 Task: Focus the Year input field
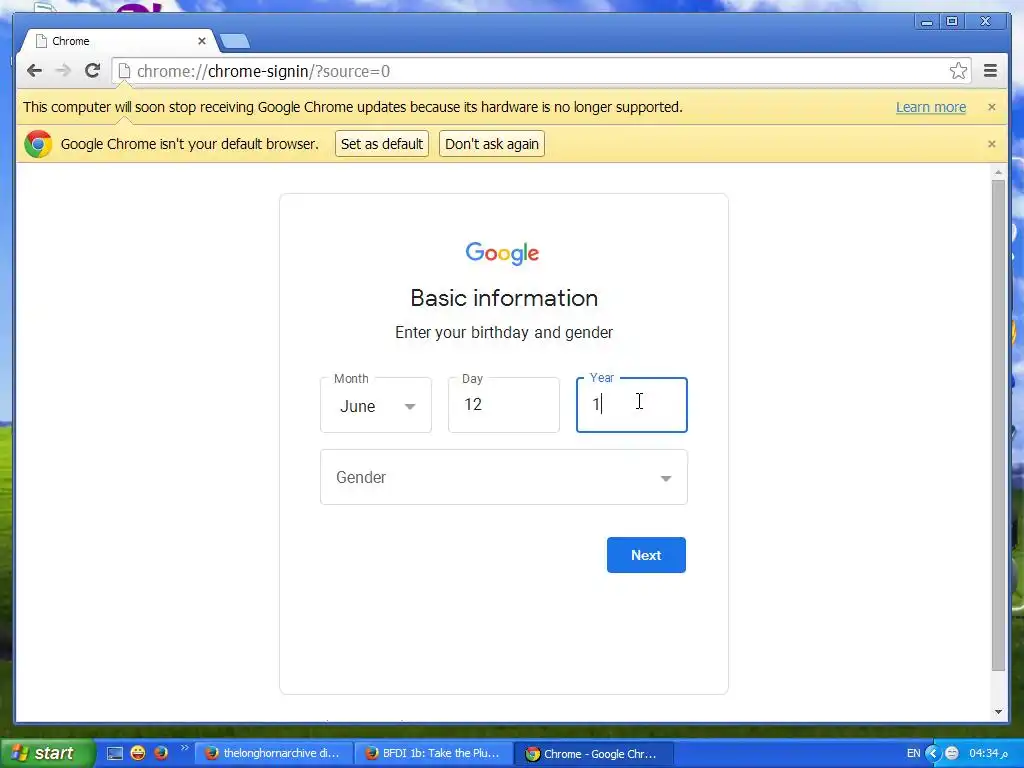[632, 405]
